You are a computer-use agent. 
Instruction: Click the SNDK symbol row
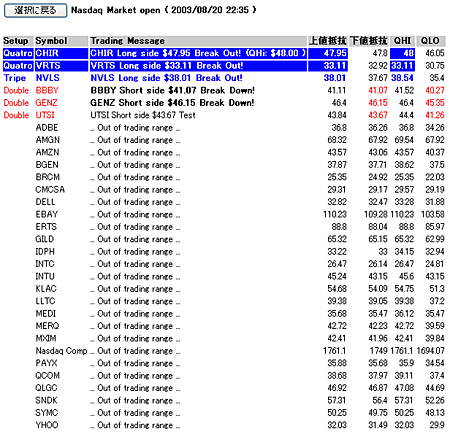click(x=47, y=400)
